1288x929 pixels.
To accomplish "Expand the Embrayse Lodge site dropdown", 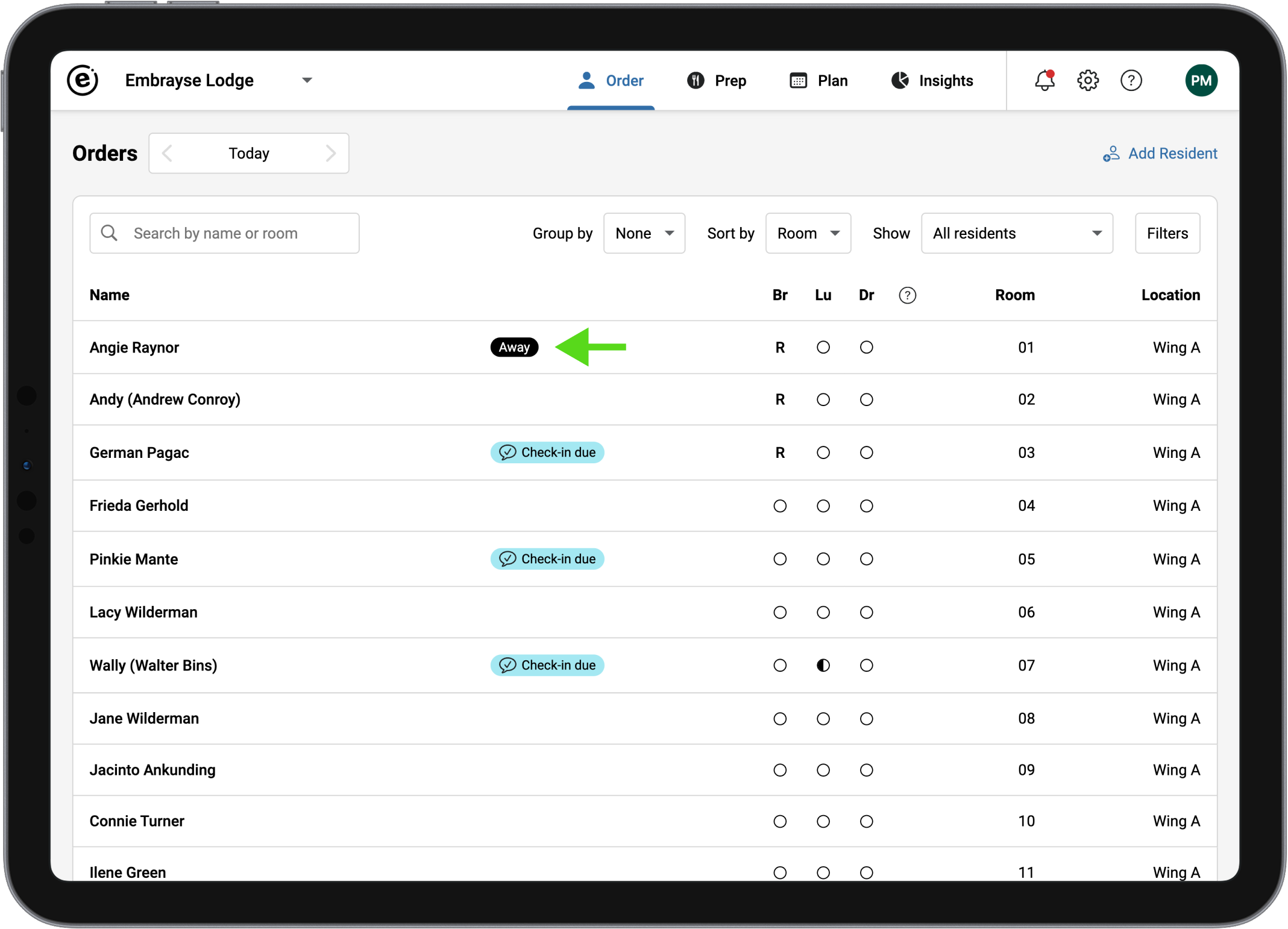I will point(307,81).
